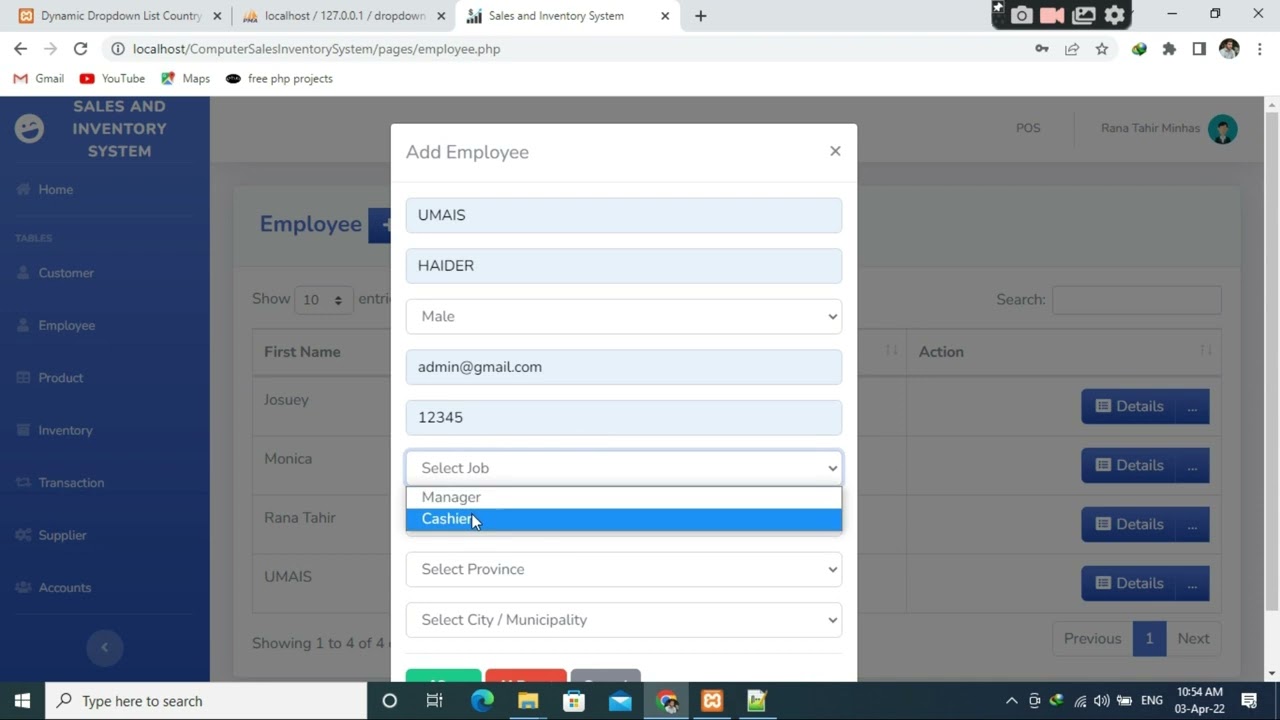The image size is (1280, 720).
Task: Open Maps bookmark
Action: [x=186, y=79]
